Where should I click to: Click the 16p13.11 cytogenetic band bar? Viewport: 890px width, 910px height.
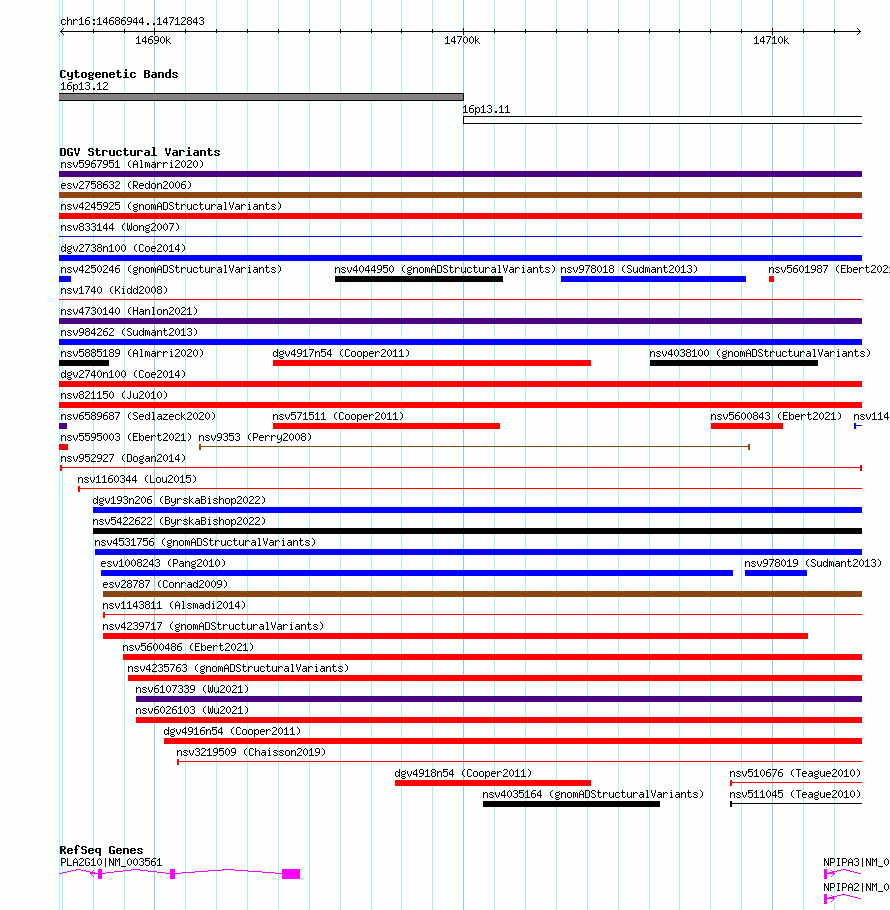pos(663,120)
